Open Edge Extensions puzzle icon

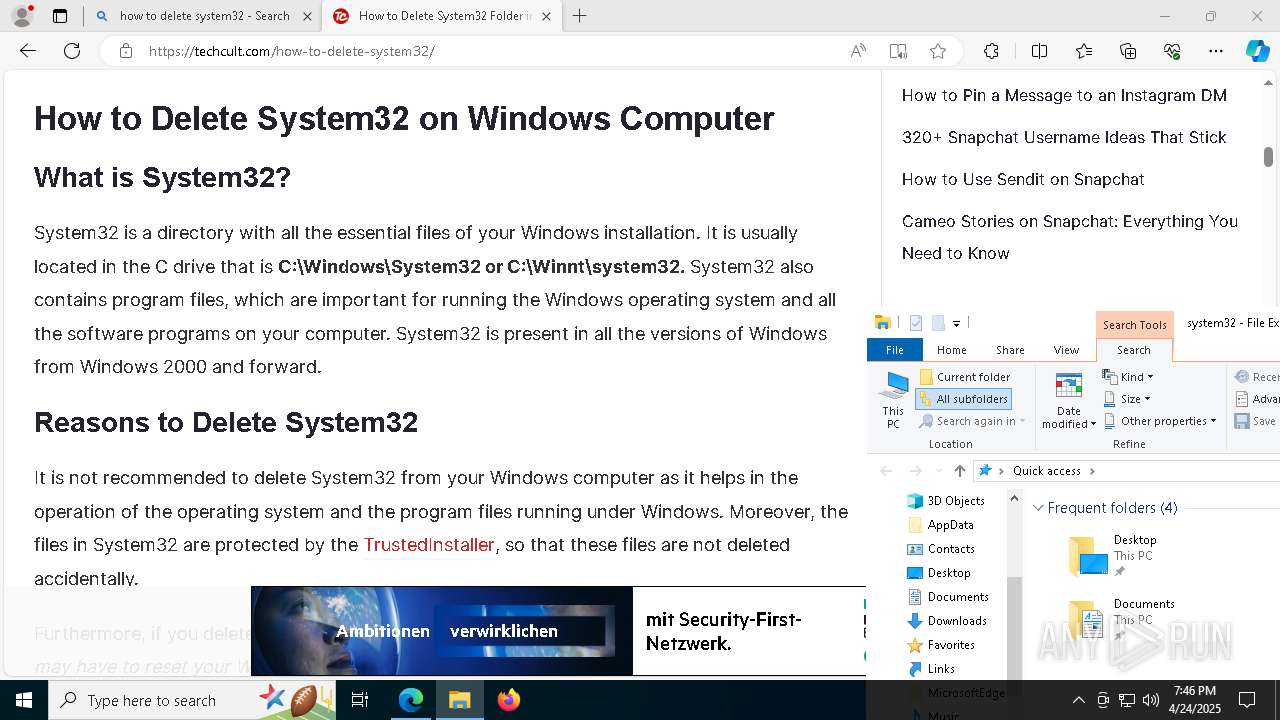point(991,51)
